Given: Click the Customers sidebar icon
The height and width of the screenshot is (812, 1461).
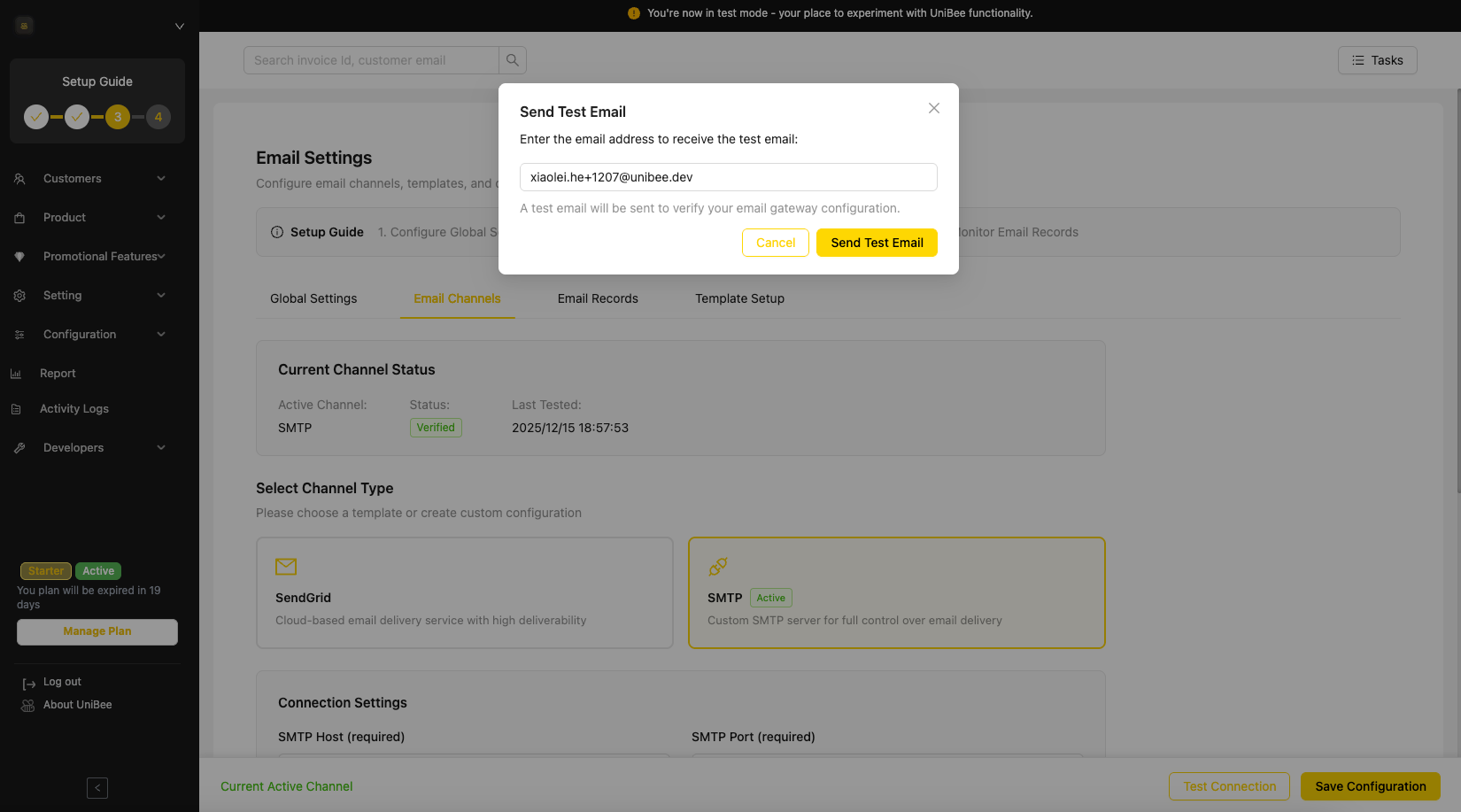Looking at the screenshot, I should [x=19, y=179].
